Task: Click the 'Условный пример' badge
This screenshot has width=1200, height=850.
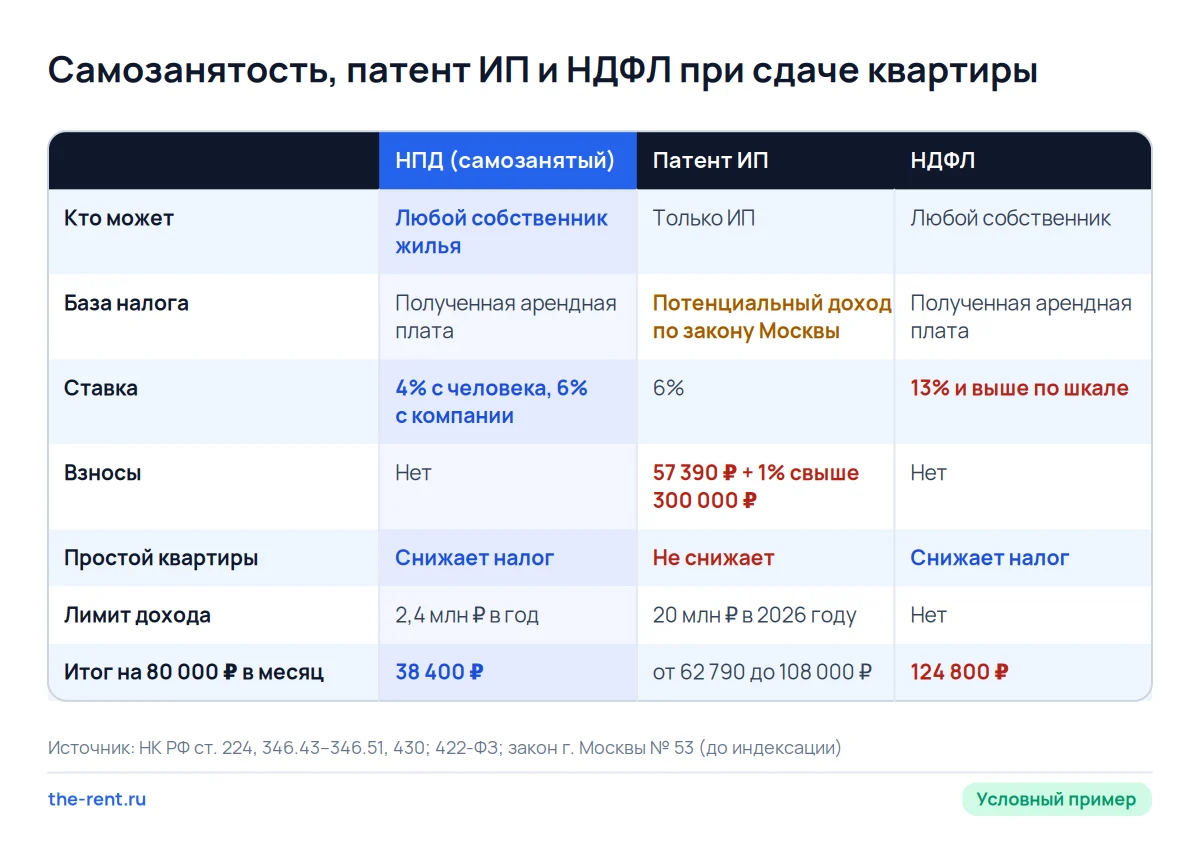Action: click(x=1057, y=800)
